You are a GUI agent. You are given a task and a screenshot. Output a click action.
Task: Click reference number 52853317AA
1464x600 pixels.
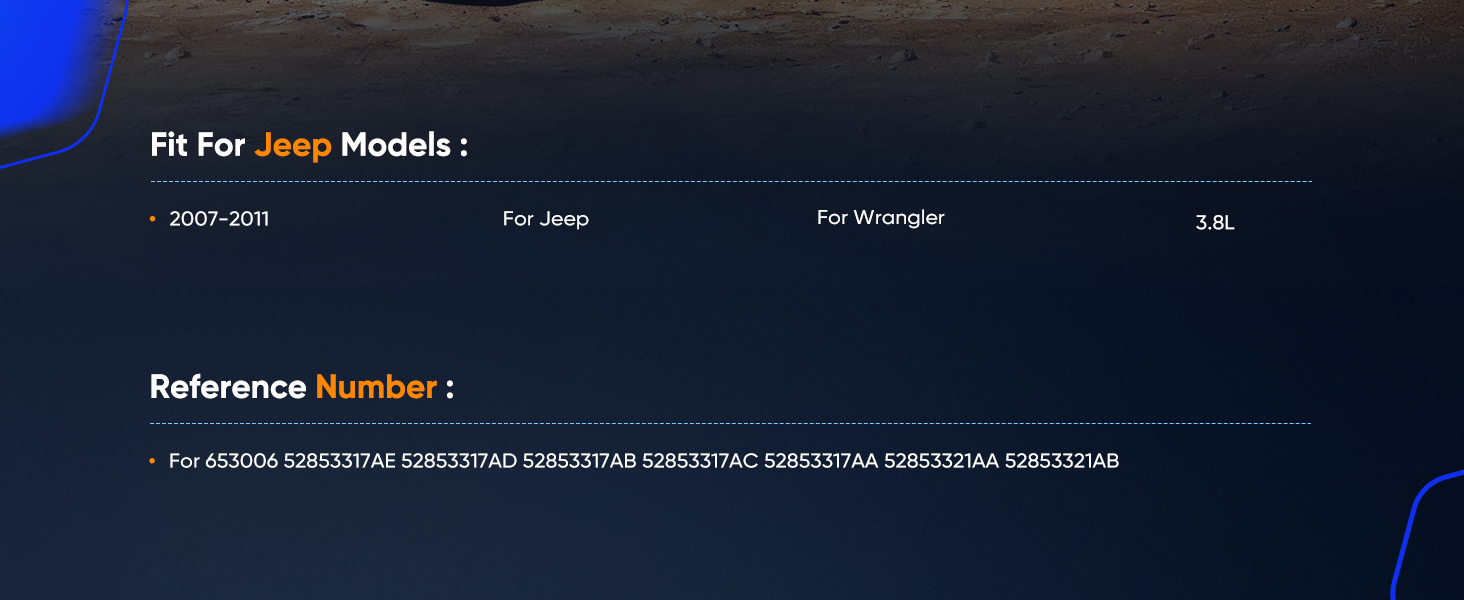point(821,461)
